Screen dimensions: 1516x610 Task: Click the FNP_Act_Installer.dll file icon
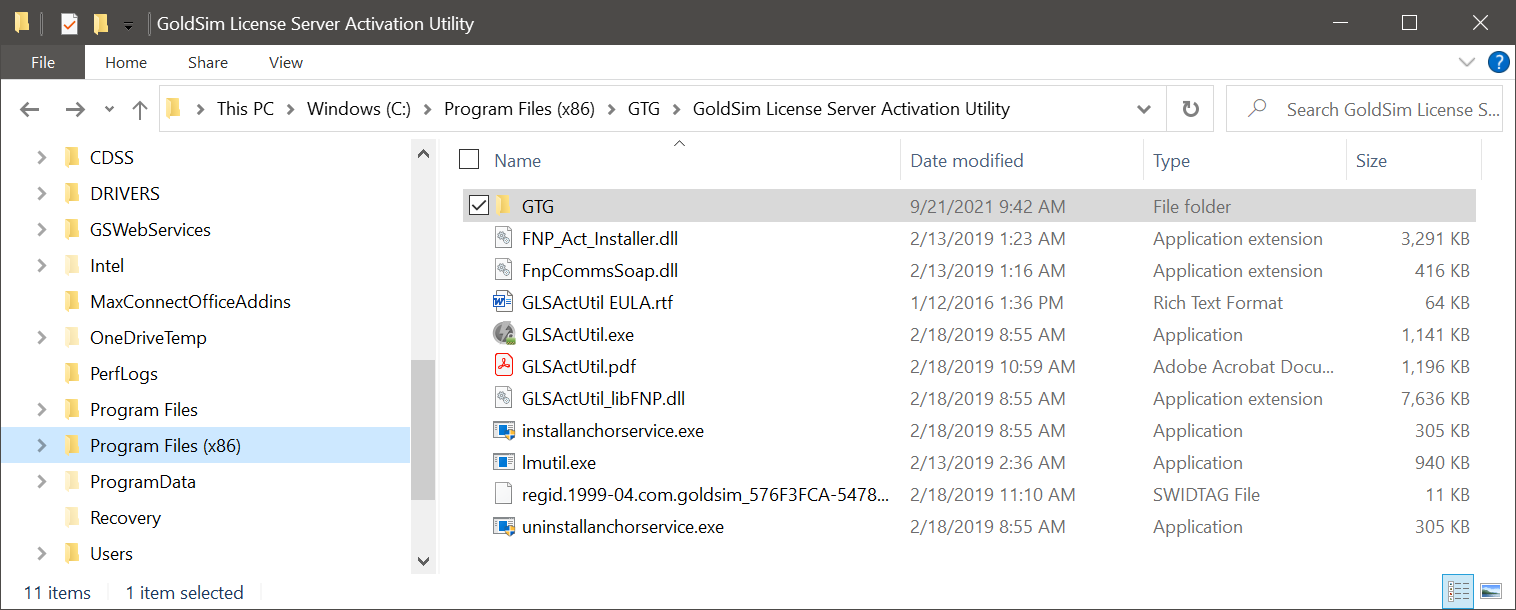click(x=504, y=238)
